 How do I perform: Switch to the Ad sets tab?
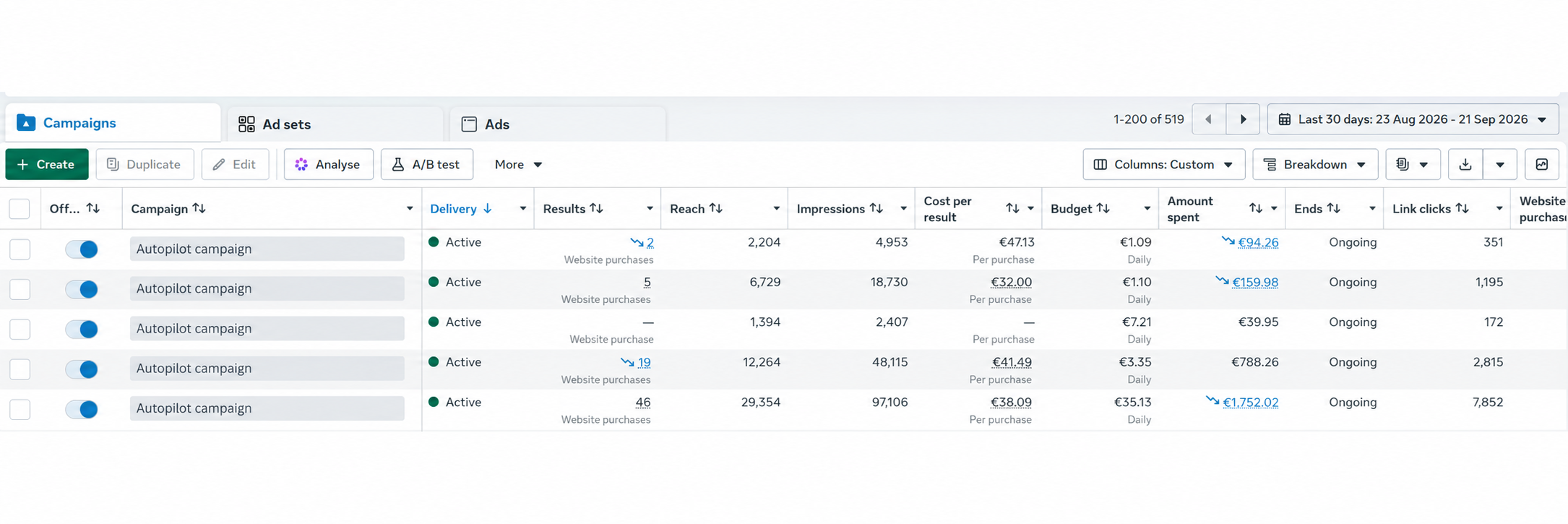pyautogui.click(x=335, y=124)
